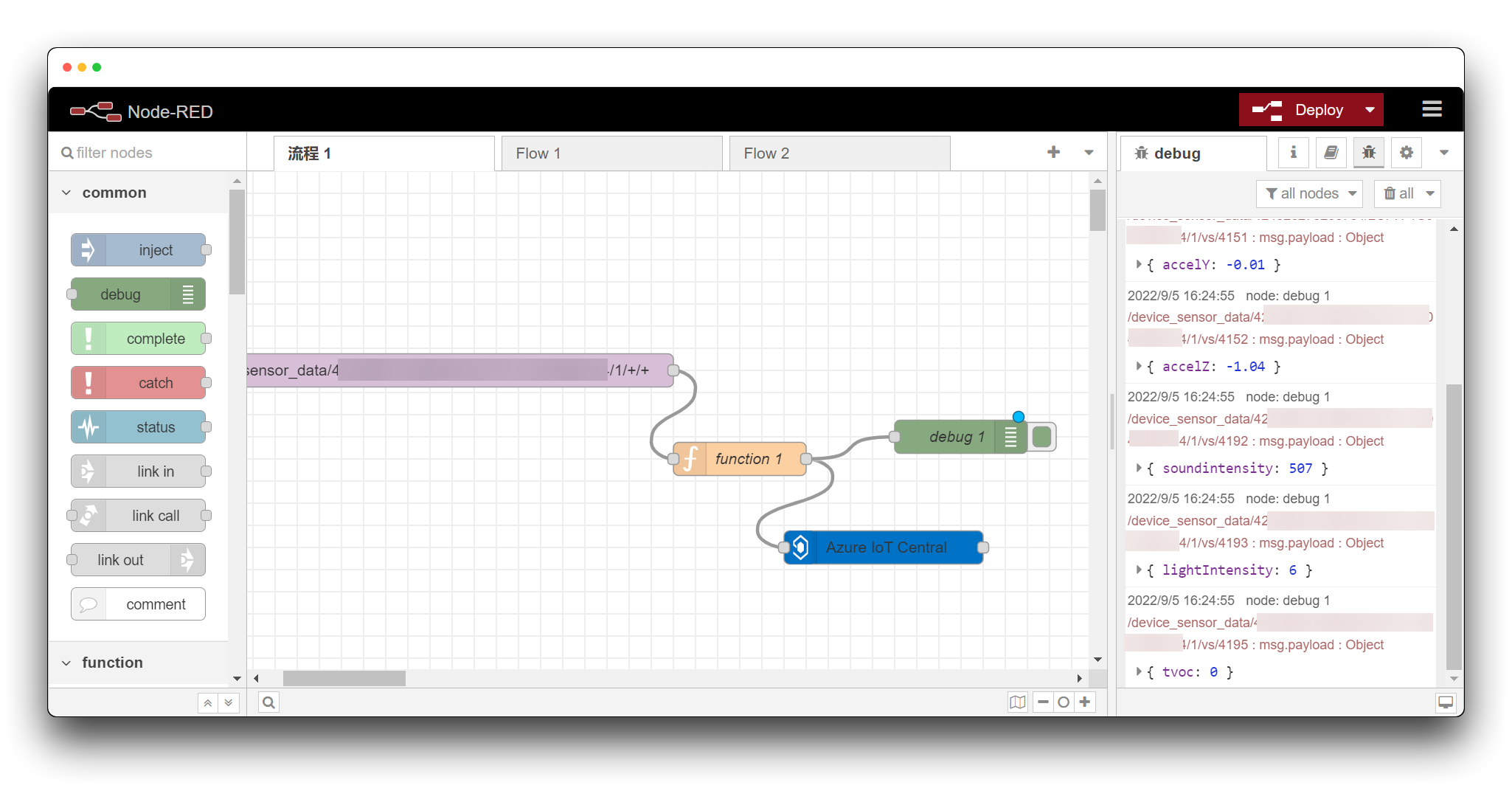Click the Deploy button
Image resolution: width=1512 pixels, height=788 pixels.
[1298, 110]
